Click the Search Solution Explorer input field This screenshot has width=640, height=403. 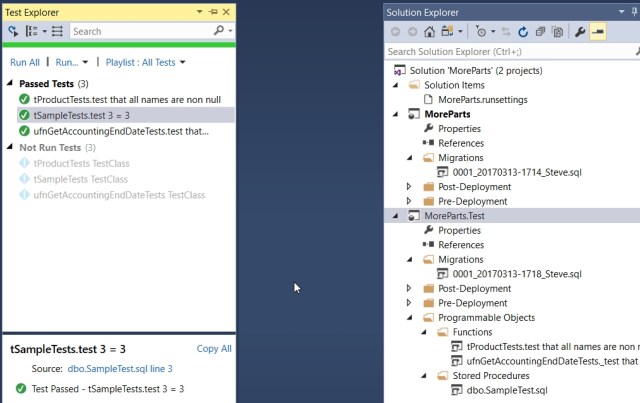(510, 51)
